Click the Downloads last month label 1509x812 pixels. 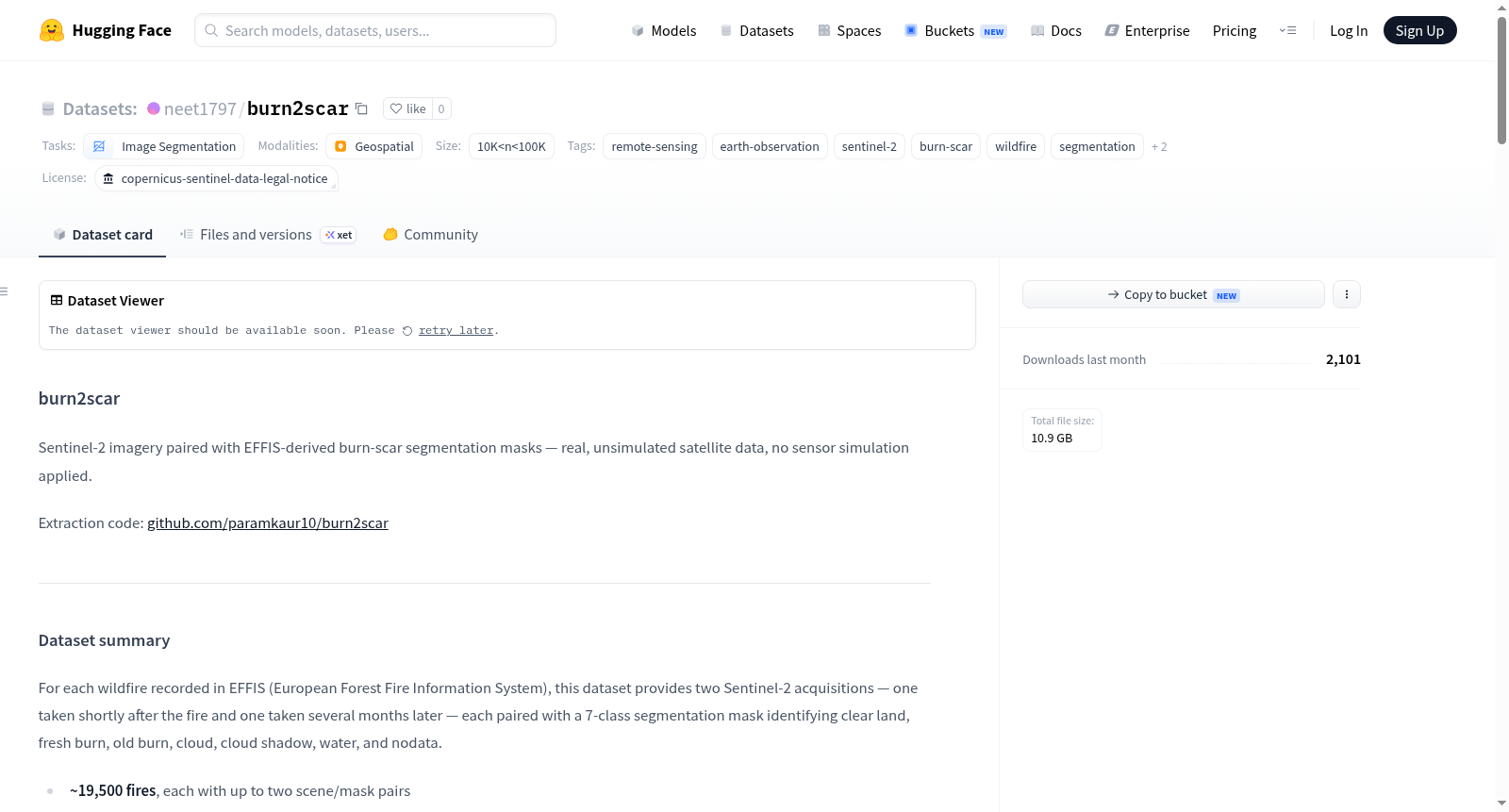tap(1085, 359)
